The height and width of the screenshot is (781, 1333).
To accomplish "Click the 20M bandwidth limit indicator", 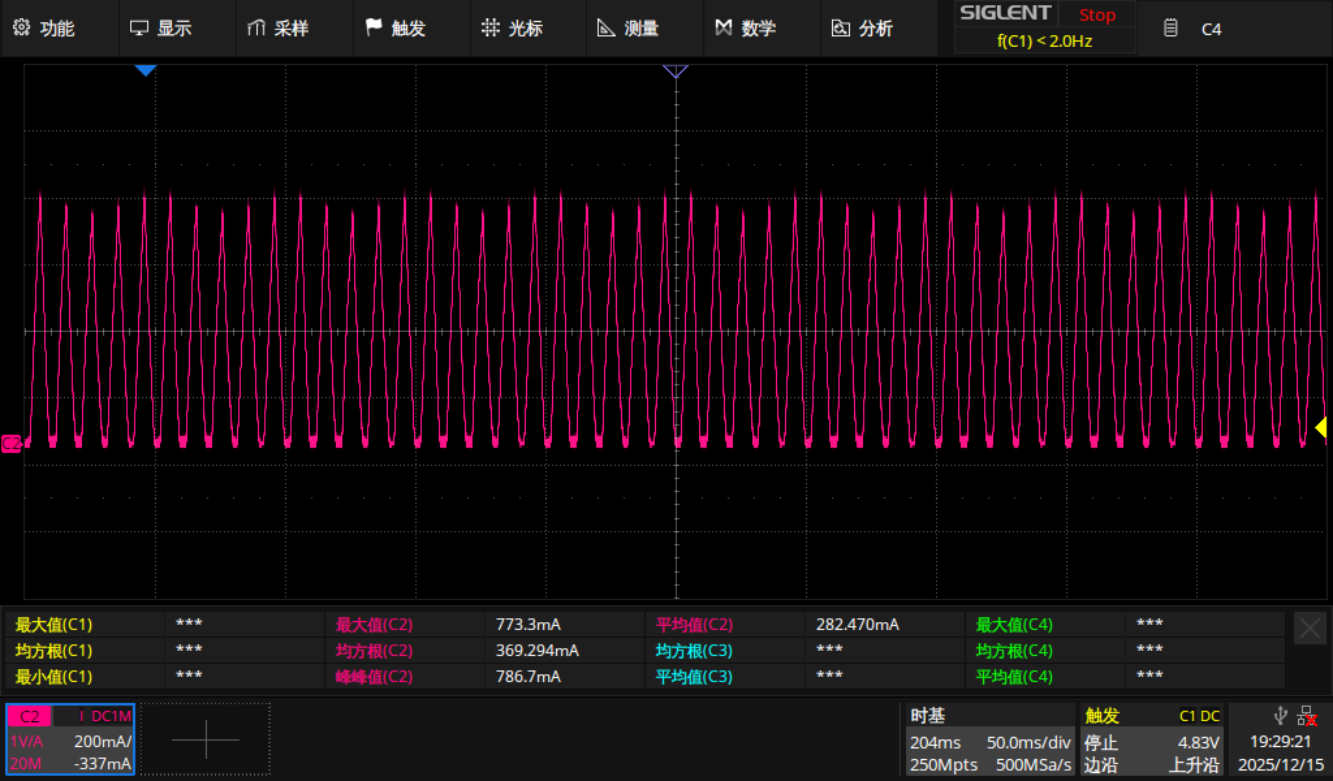I will tap(25, 765).
